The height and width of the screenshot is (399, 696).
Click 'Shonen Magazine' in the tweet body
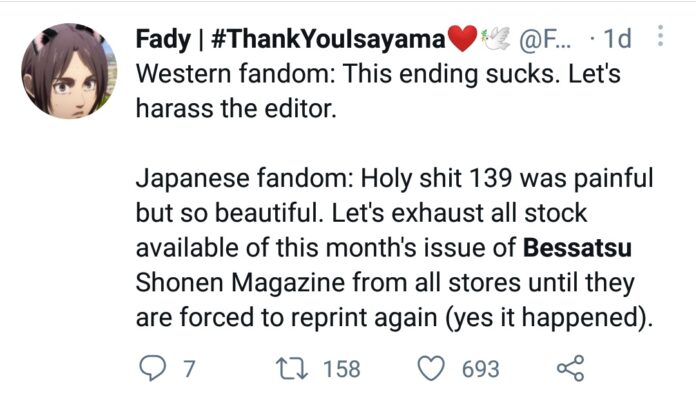pyautogui.click(x=240, y=283)
